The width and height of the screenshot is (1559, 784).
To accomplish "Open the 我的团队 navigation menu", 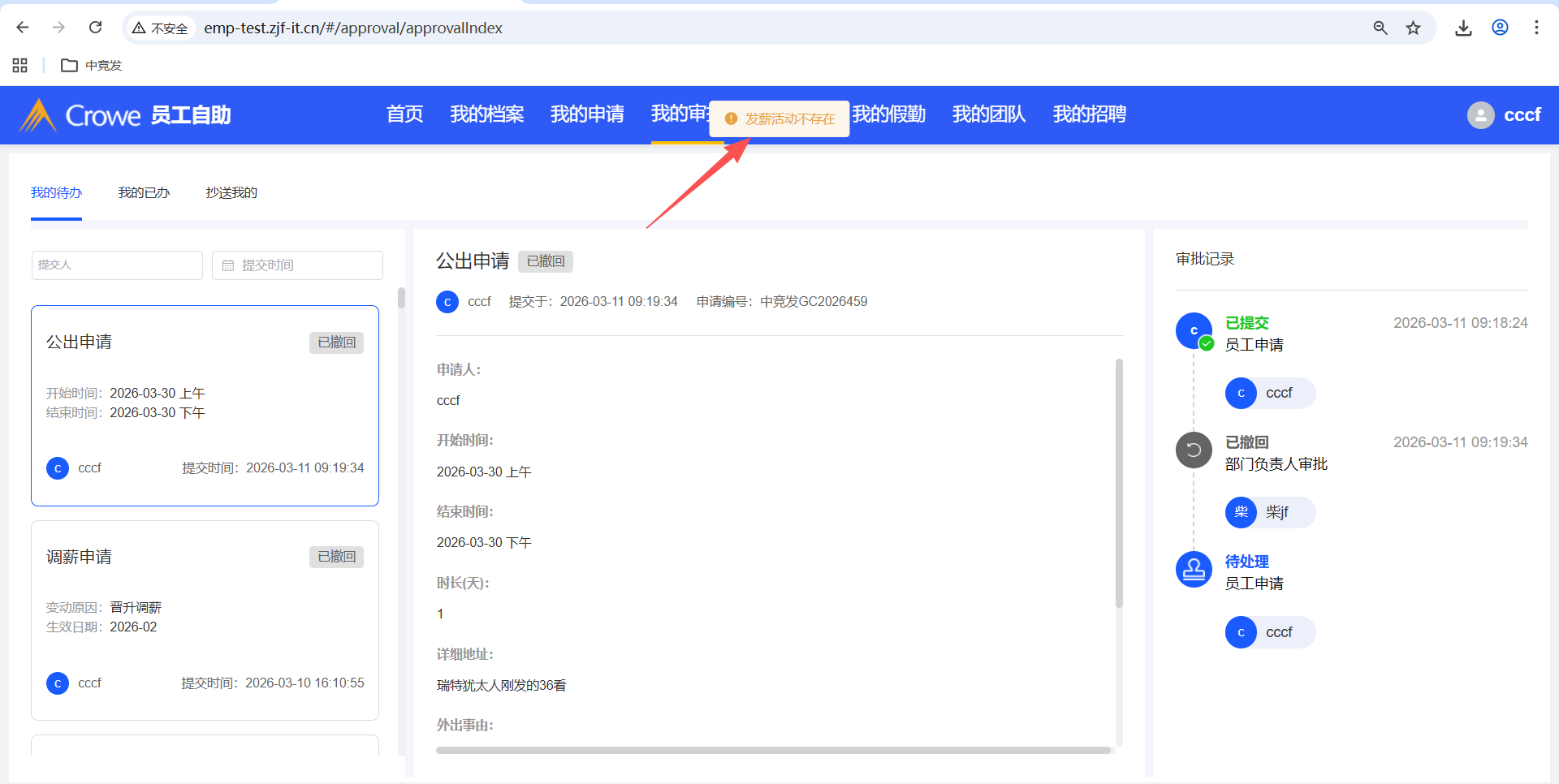I will pyautogui.click(x=989, y=114).
